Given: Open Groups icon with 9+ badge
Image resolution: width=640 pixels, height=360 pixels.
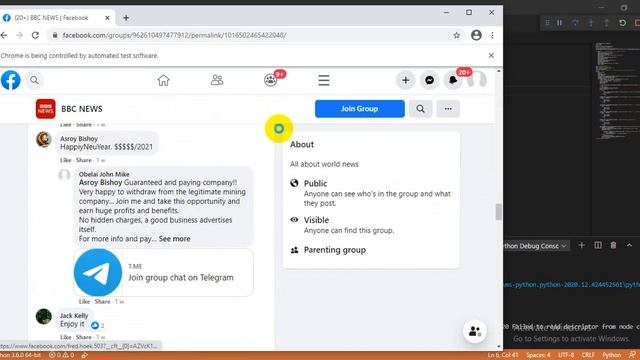Looking at the screenshot, I should pos(270,80).
